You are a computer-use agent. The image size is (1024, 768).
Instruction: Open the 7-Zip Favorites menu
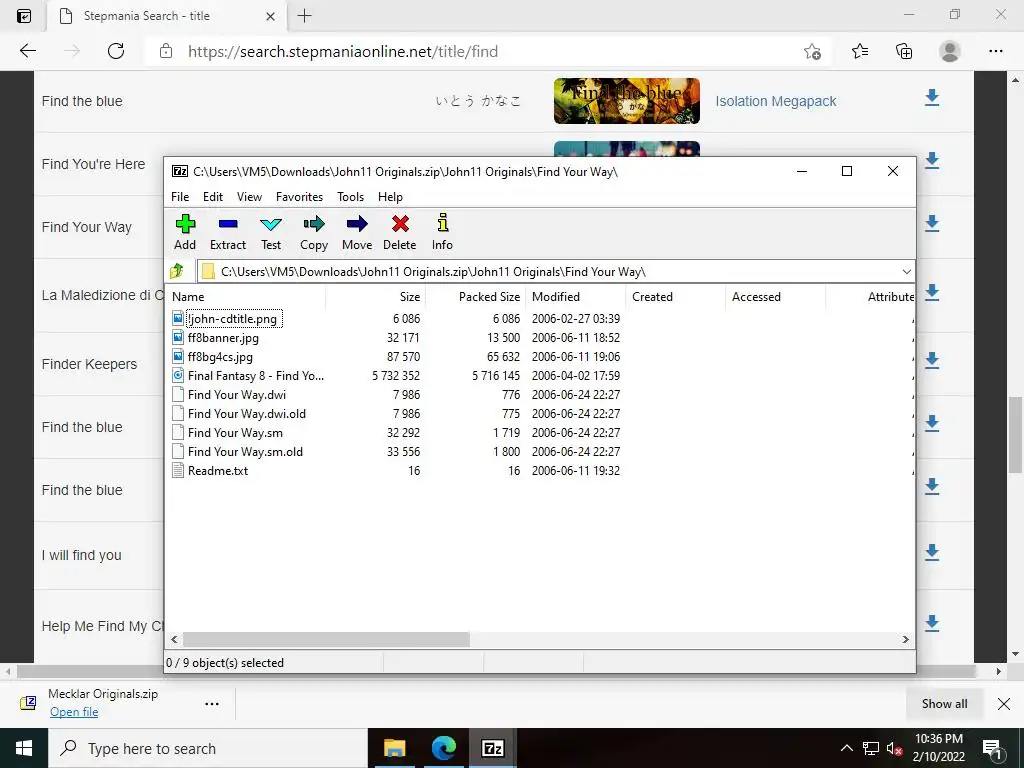tap(299, 197)
